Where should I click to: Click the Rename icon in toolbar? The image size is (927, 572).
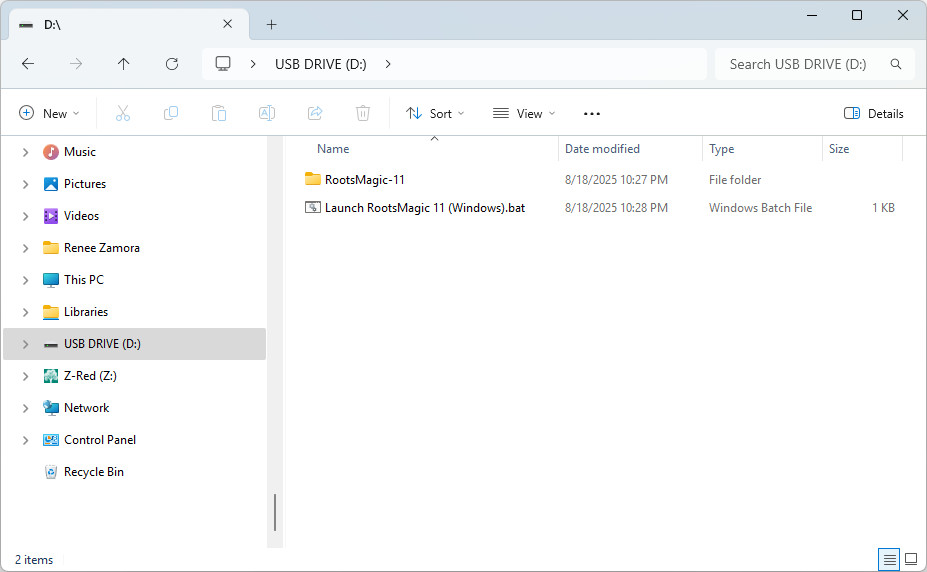267,113
